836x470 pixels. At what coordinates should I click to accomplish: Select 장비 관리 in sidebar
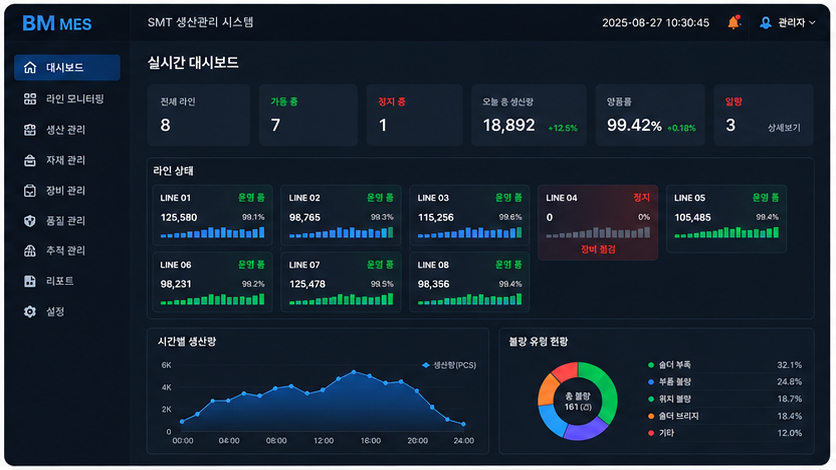pyautogui.click(x=66, y=190)
